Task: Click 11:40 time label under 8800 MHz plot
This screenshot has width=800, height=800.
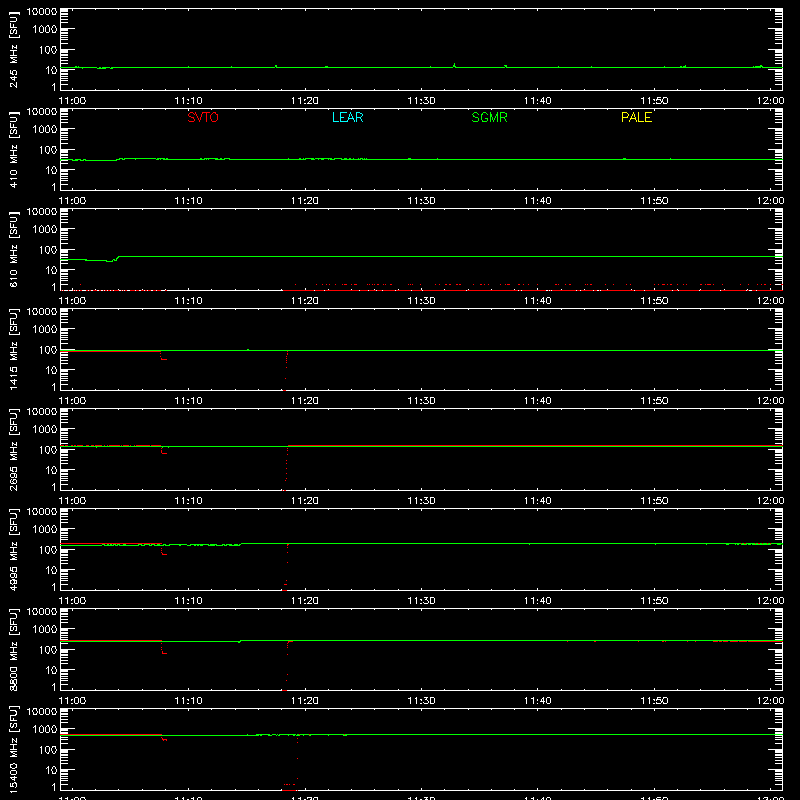Action: pos(538,701)
